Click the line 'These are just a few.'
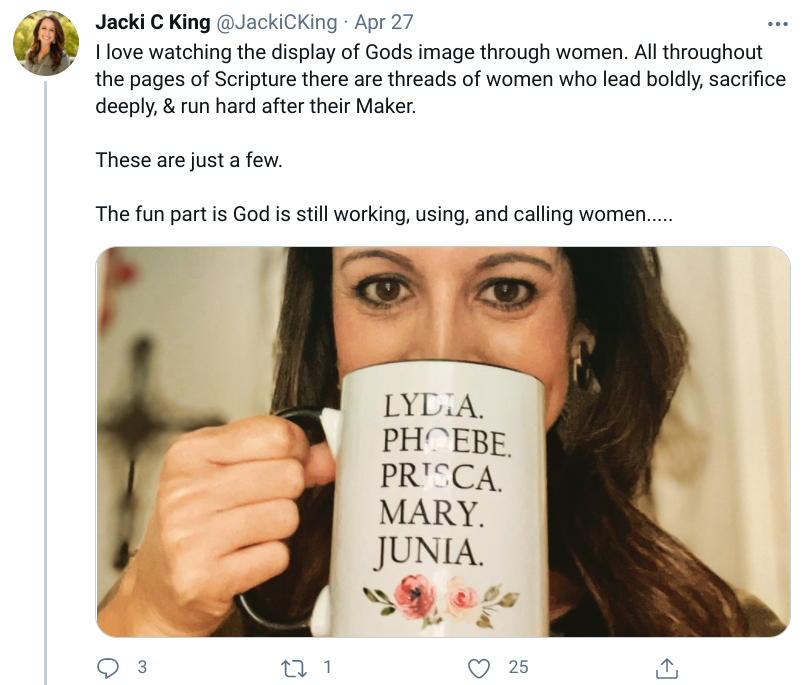 pyautogui.click(x=189, y=160)
